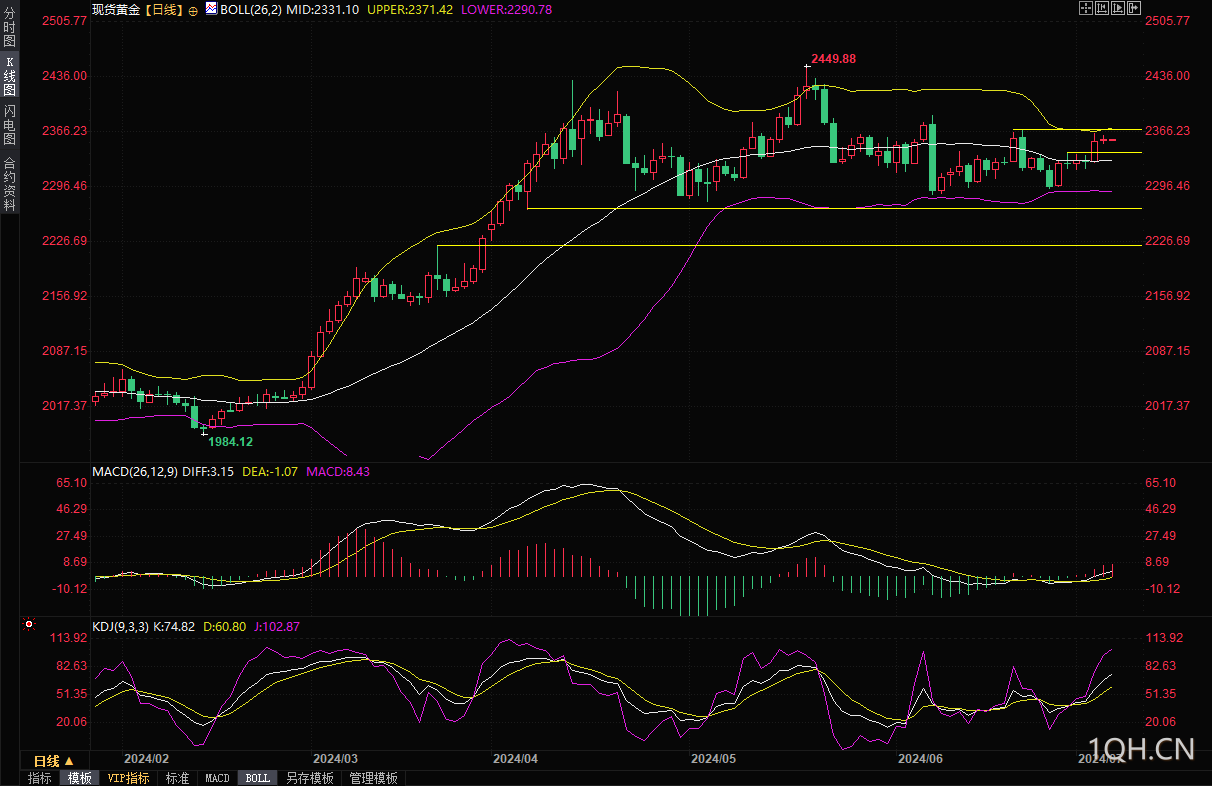Viewport: 1212px width, 786px height.
Task: Expand the 日线 period selector
Action: click(54, 761)
